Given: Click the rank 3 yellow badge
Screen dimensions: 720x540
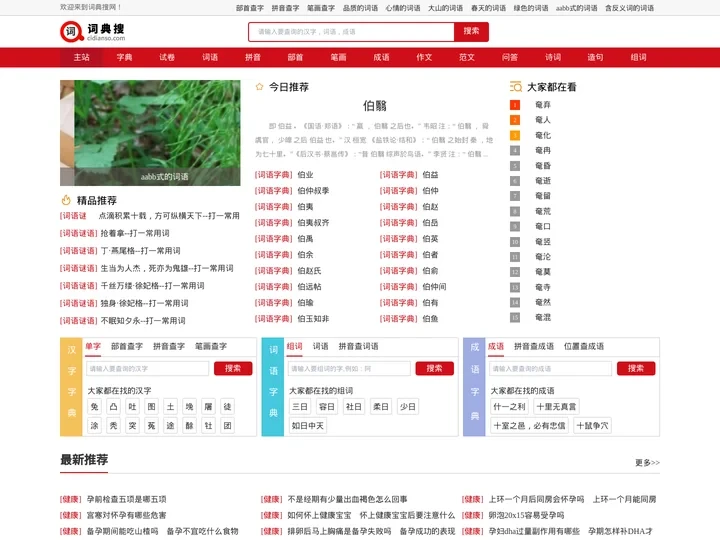Looking at the screenshot, I should click(x=515, y=135).
